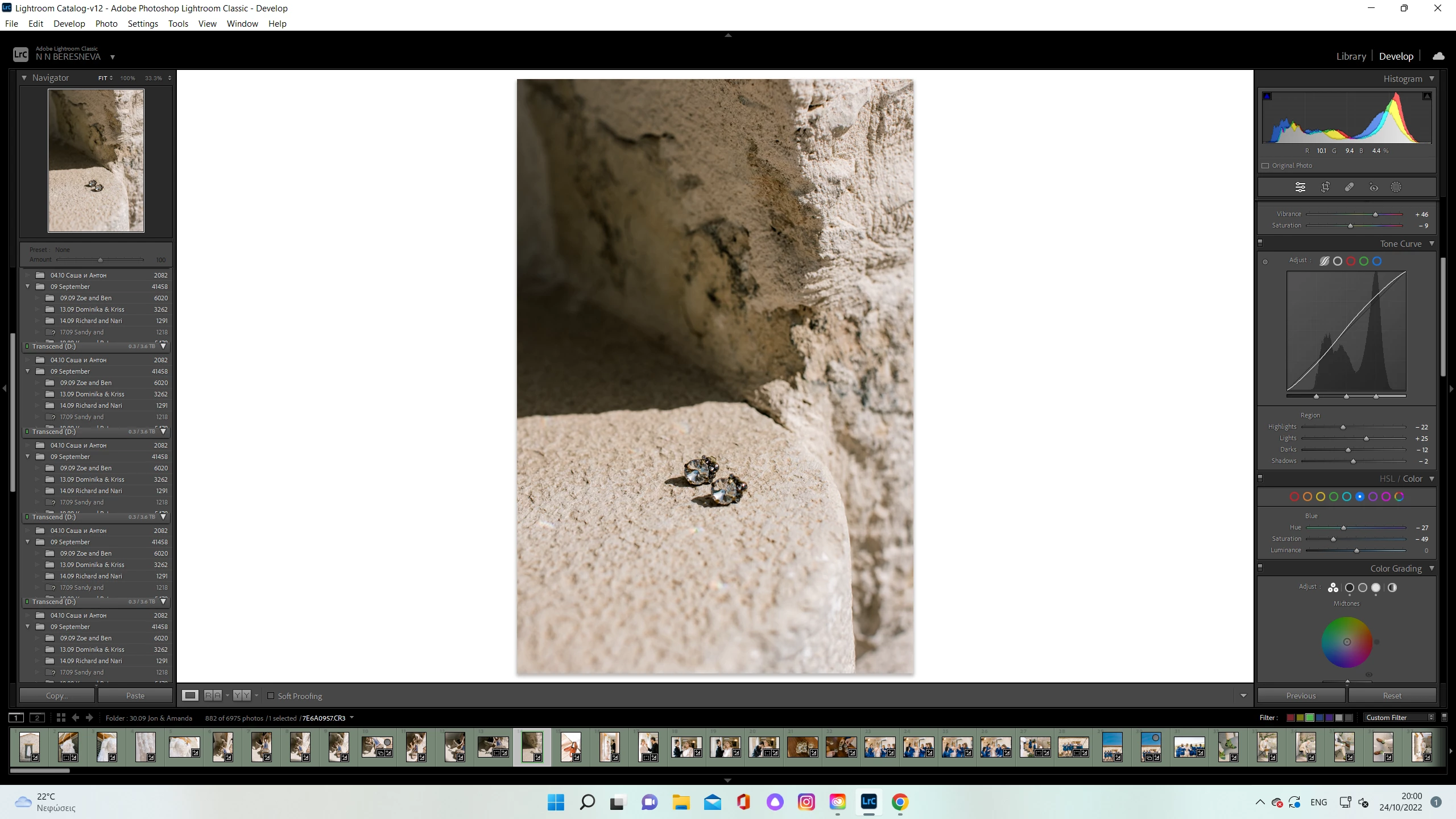Screen dimensions: 1456x819
Task: Select the Crop Overlay tool
Action: pyautogui.click(x=1325, y=187)
